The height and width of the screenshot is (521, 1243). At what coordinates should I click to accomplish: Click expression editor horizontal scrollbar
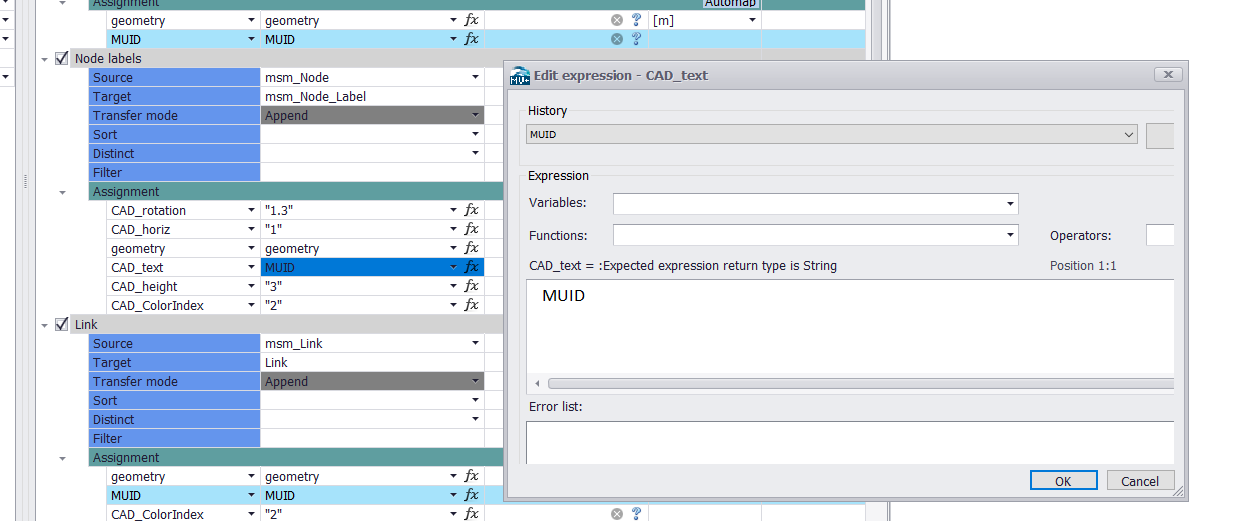(x=861, y=383)
